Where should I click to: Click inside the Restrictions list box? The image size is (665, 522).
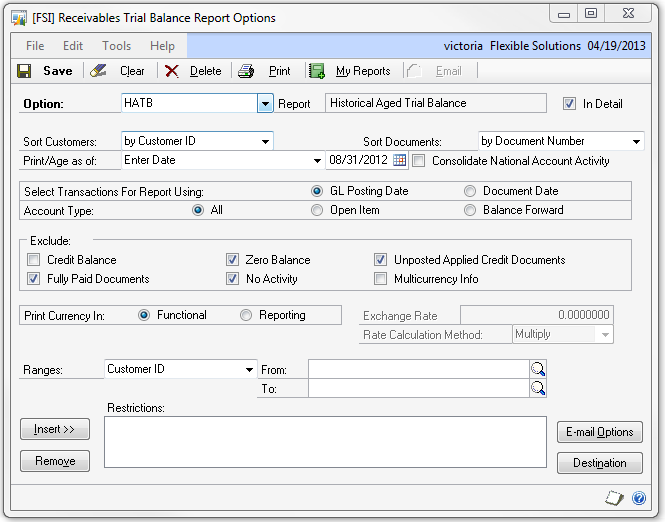click(x=325, y=442)
